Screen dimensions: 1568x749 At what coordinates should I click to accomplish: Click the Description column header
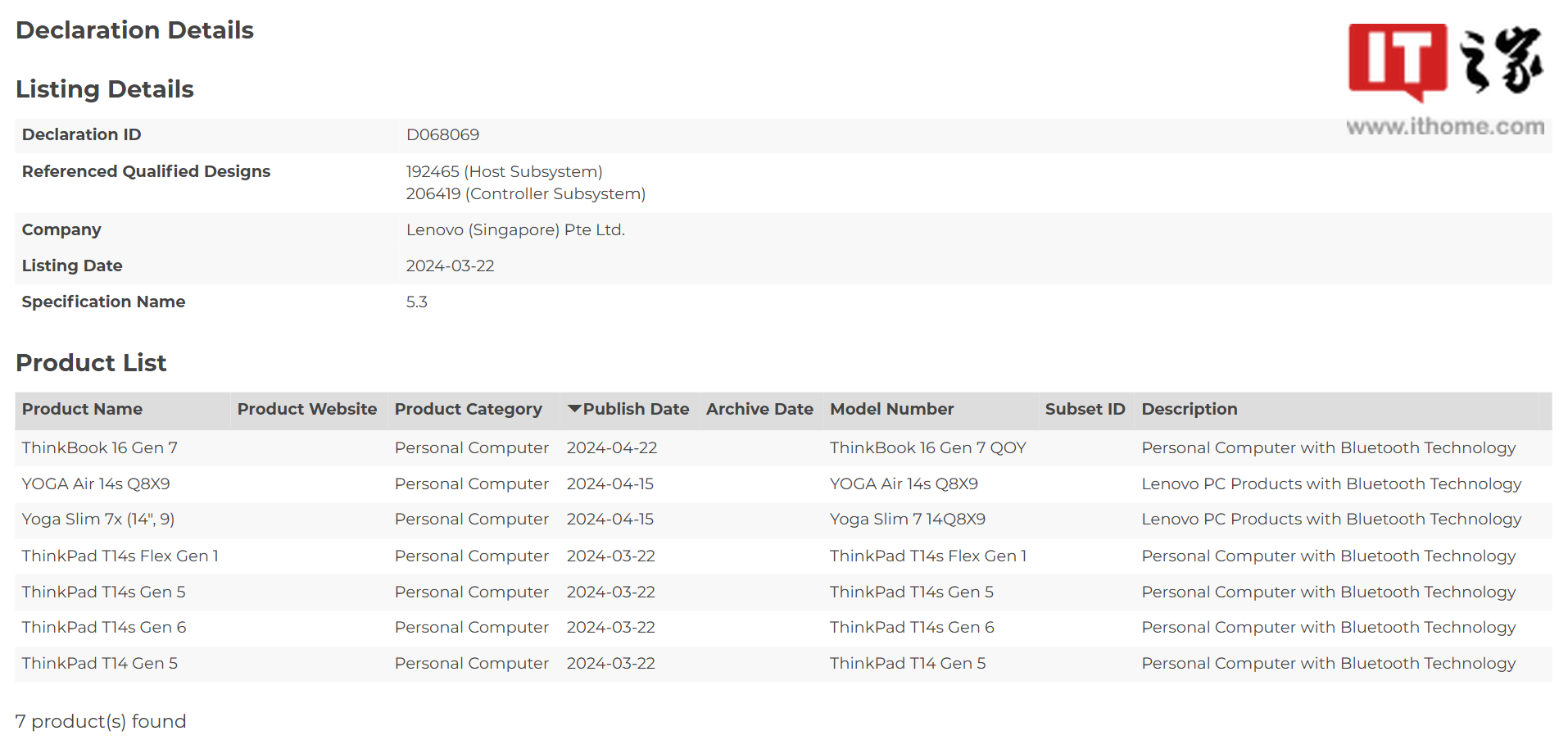pyautogui.click(x=1189, y=409)
